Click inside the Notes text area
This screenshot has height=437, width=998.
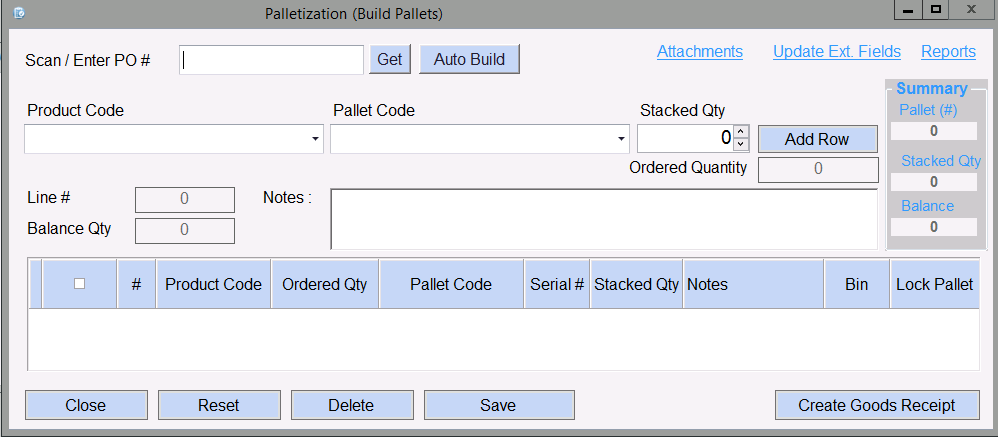(603, 218)
